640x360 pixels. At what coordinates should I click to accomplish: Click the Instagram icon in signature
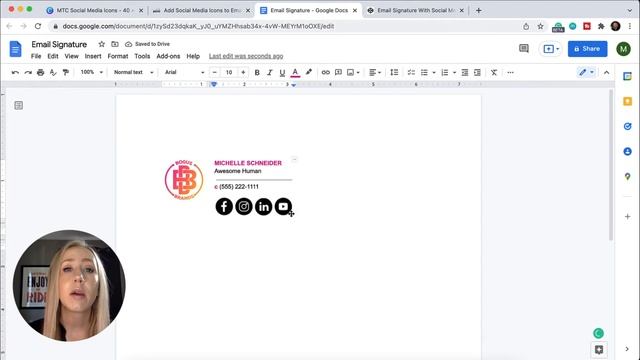pyautogui.click(x=244, y=207)
